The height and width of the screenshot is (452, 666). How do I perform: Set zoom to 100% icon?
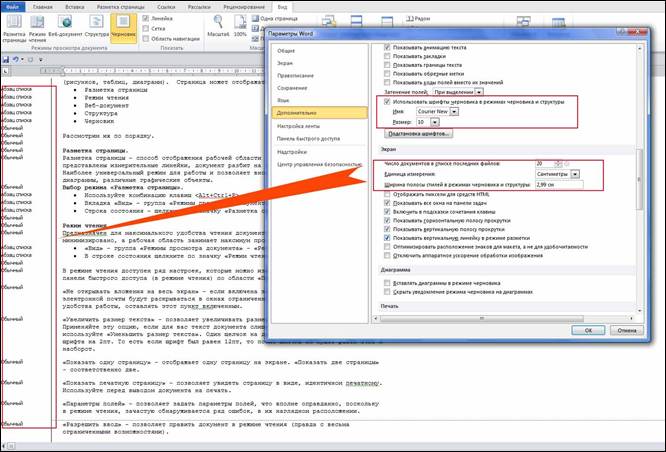coord(240,25)
